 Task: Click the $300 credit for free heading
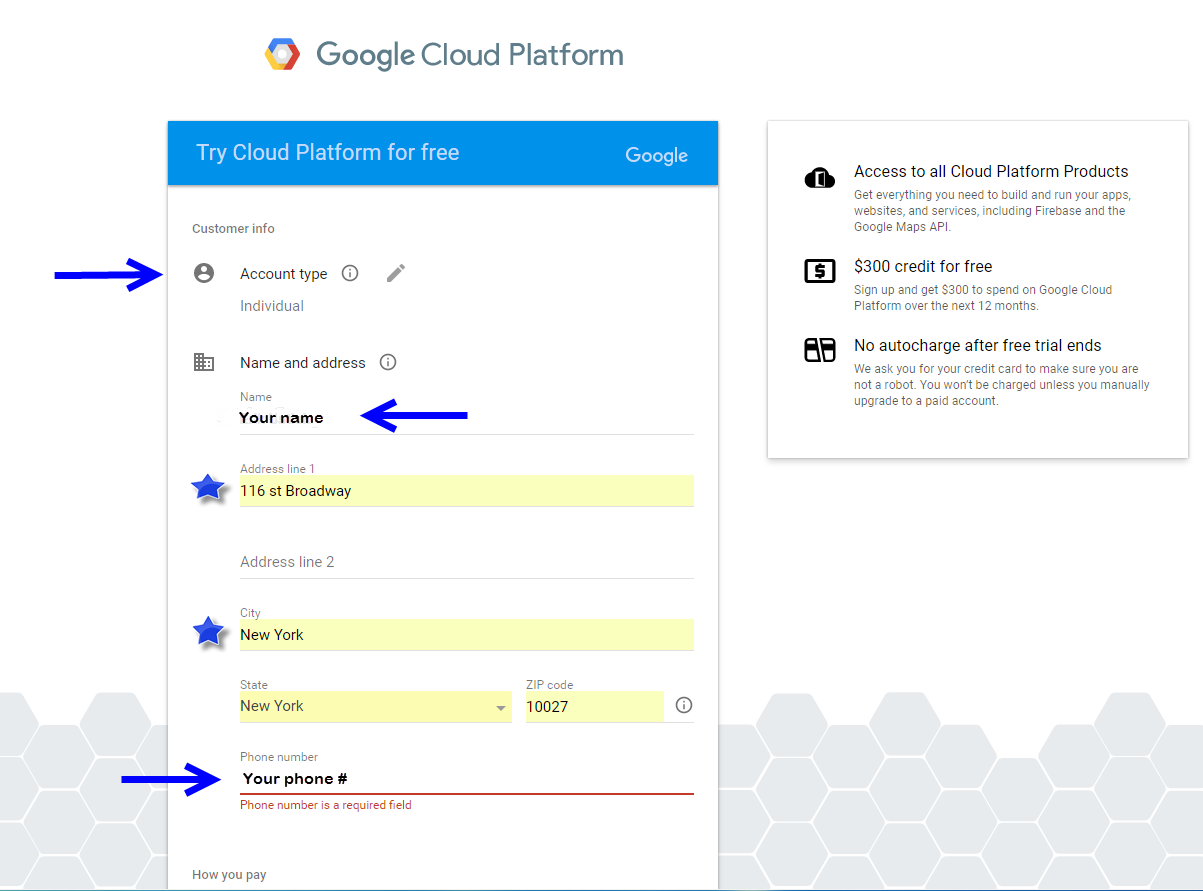[923, 266]
